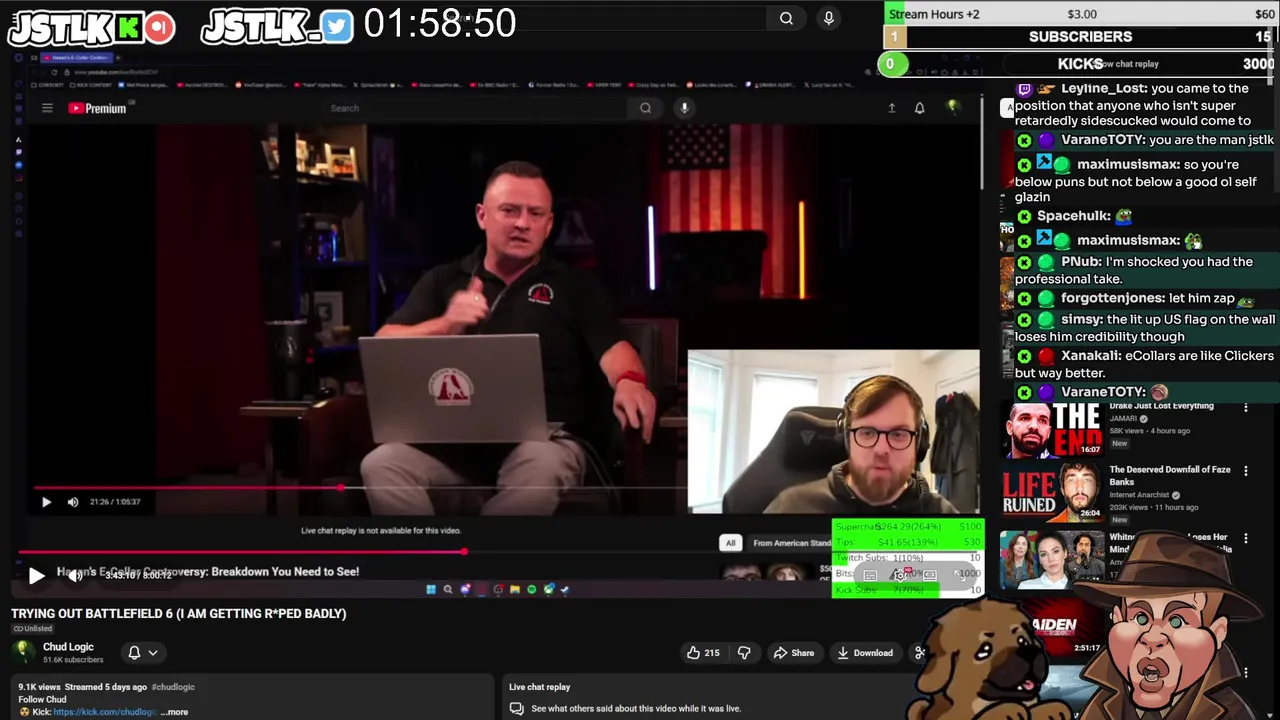The width and height of the screenshot is (1280, 720).
Task: Click the Unlisted badge under the title
Action: (32, 629)
